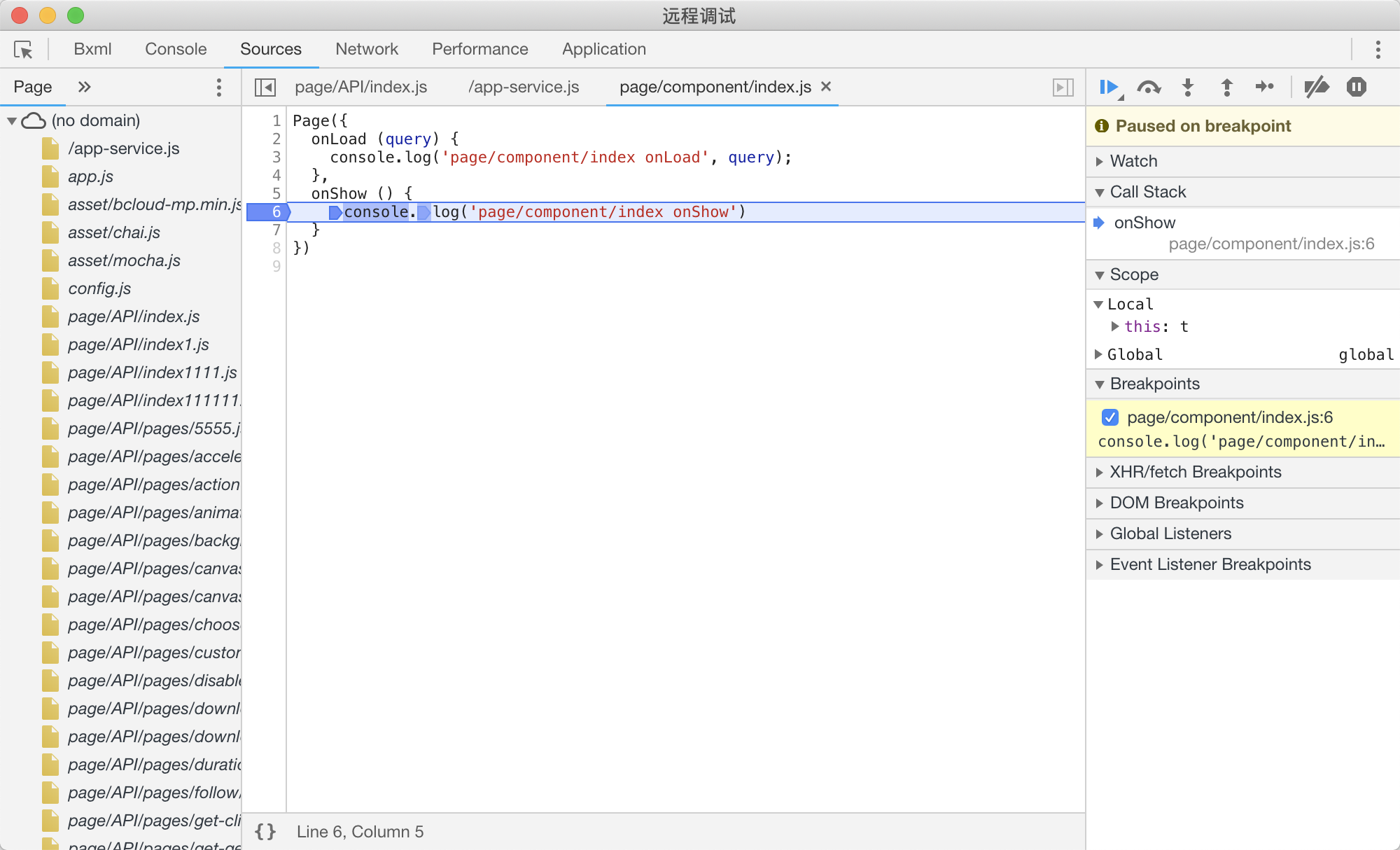
Task: Open config.js in file tree
Action: [99, 288]
